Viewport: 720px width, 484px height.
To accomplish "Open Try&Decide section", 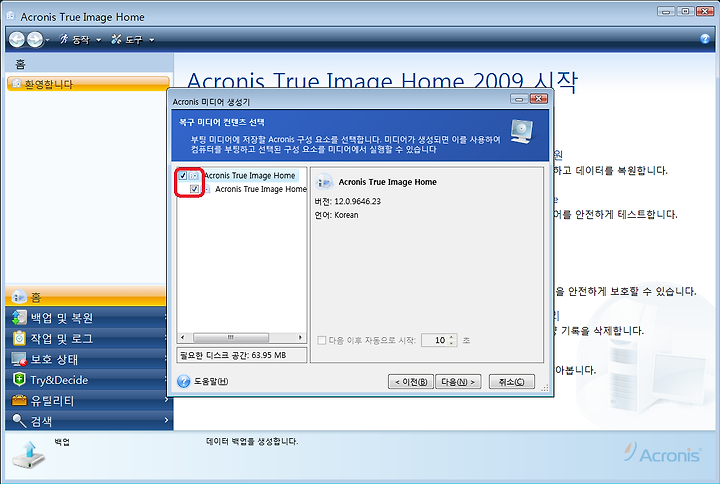I will point(86,380).
